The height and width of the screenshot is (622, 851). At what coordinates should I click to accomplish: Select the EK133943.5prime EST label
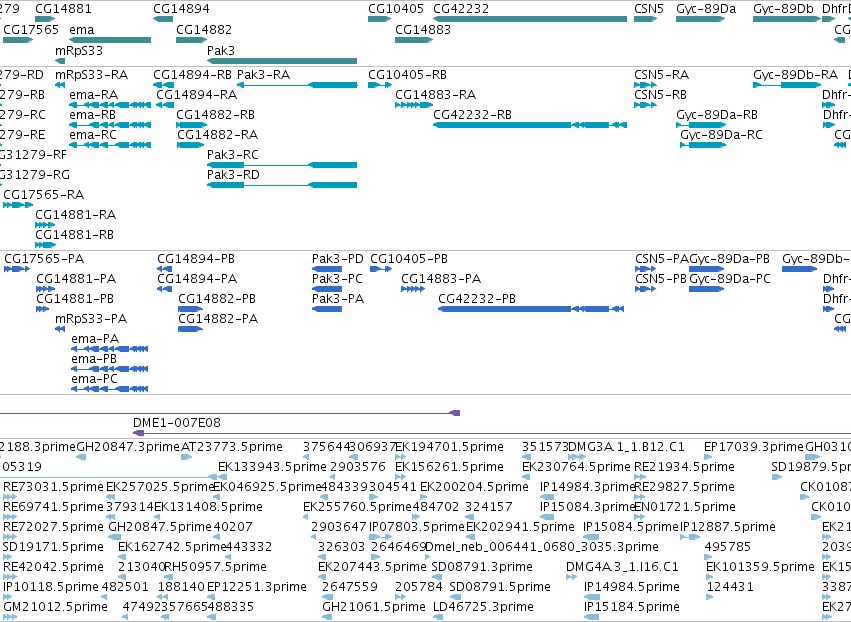click(272, 467)
